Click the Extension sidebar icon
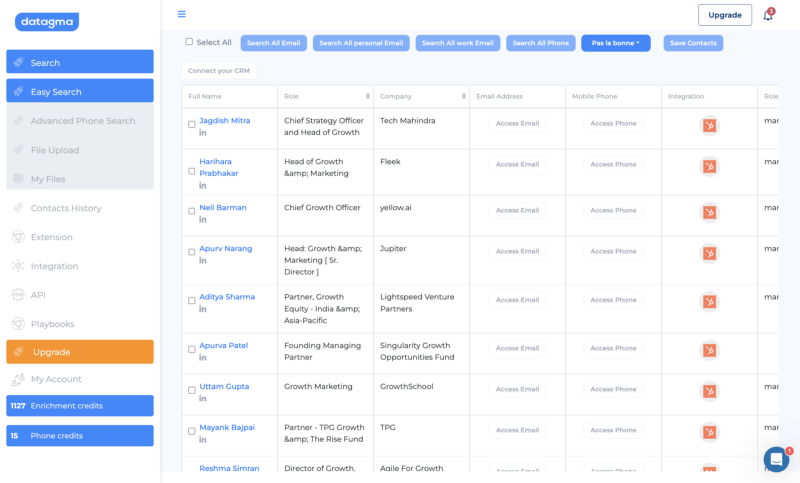The image size is (800, 483). point(18,237)
